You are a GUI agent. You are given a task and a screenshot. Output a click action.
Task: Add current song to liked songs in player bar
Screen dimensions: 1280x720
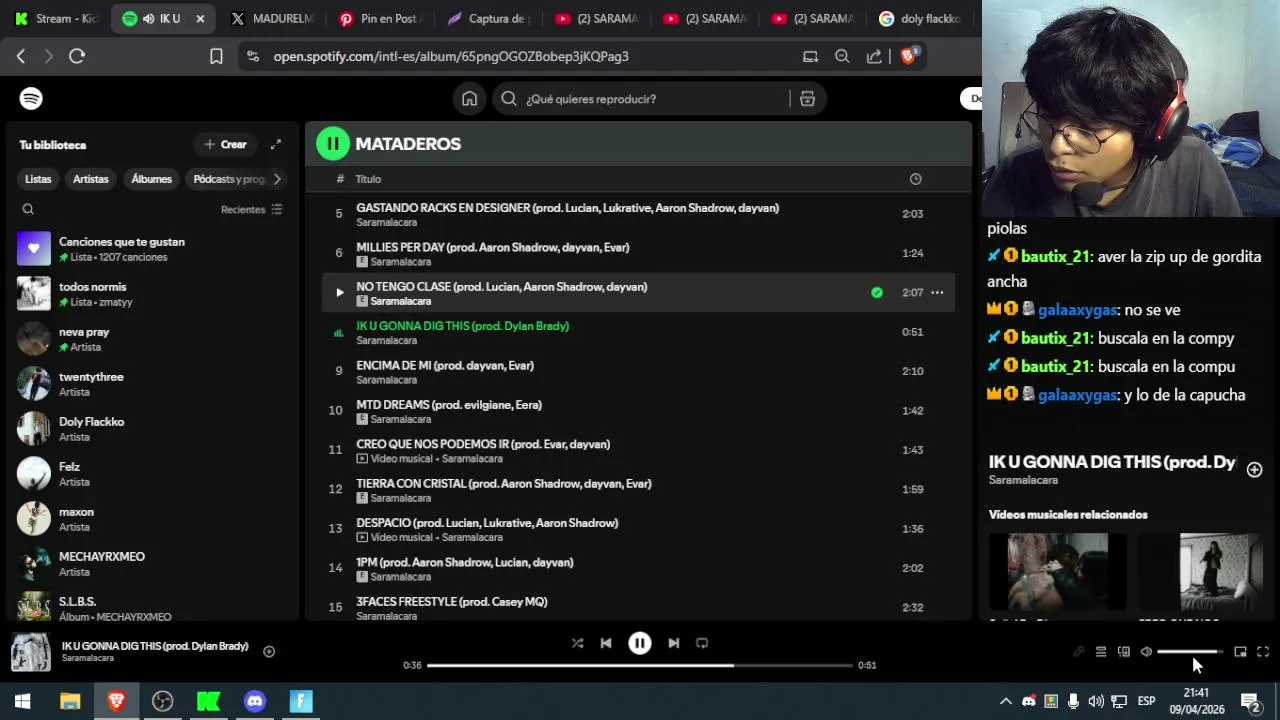tap(269, 651)
